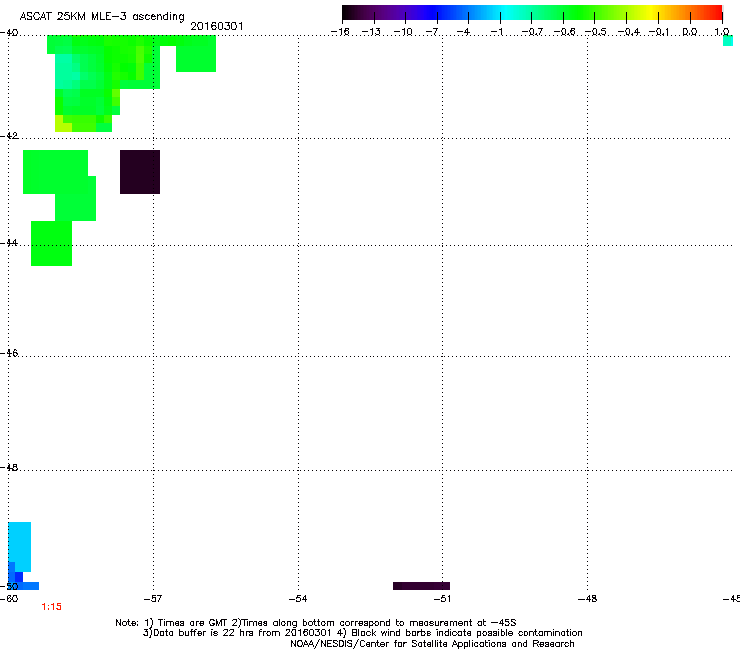Viewport: 740px width, 650px height.
Task: Click the "-0.1" colorbar tick label
Action: (x=660, y=32)
